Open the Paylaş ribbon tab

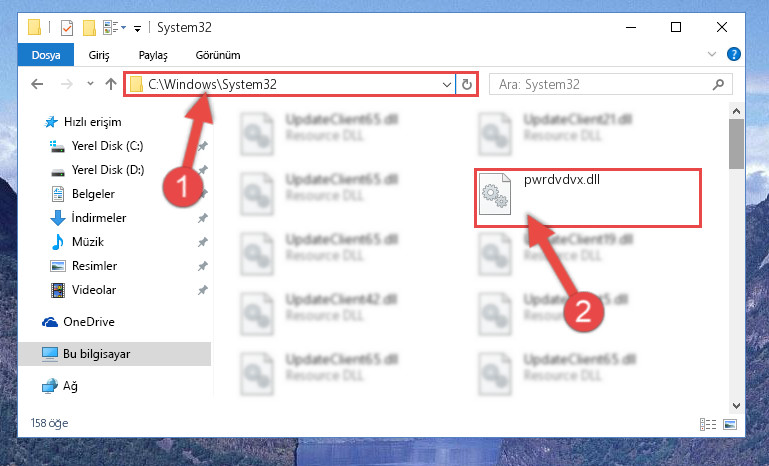[x=153, y=55]
